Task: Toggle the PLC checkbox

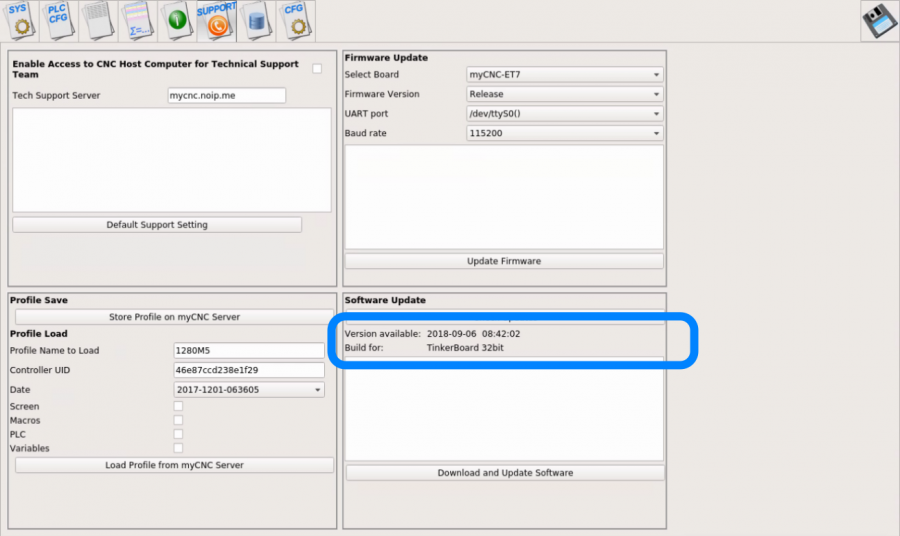Action: tap(178, 435)
